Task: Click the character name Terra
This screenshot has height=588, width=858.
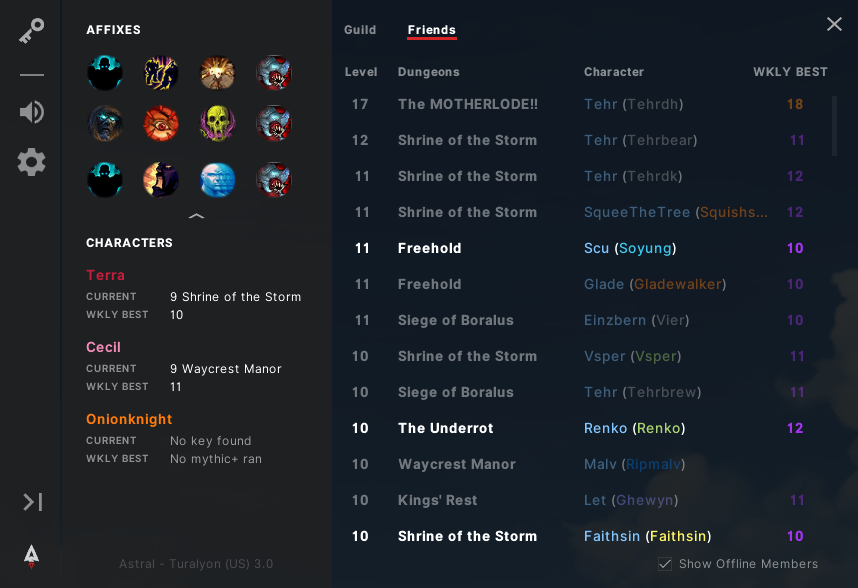Action: pos(105,275)
